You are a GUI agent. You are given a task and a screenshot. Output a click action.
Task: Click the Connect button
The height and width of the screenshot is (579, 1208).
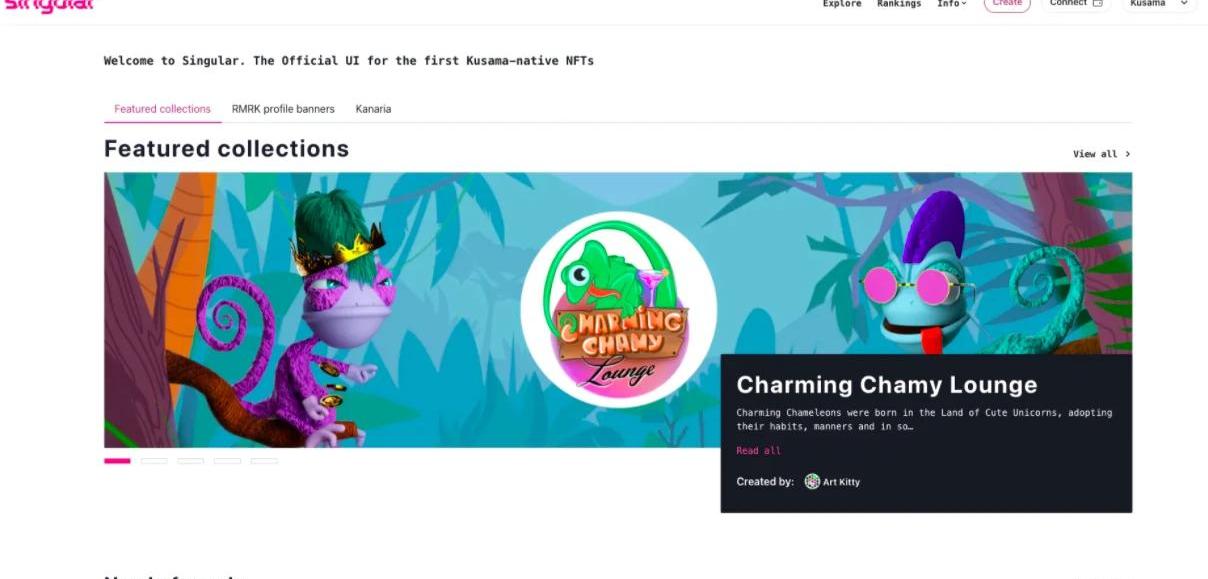point(1076,5)
